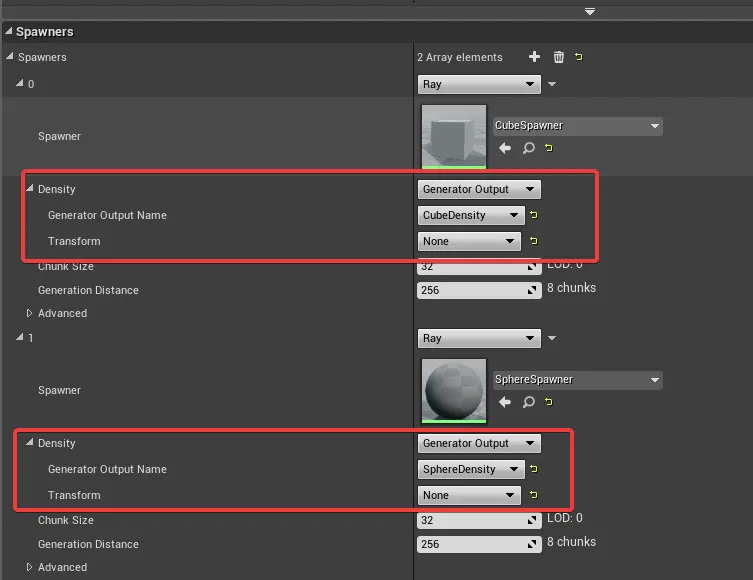Reset Transform of sphere density to default
Screen dimensions: 753x580
[534, 495]
